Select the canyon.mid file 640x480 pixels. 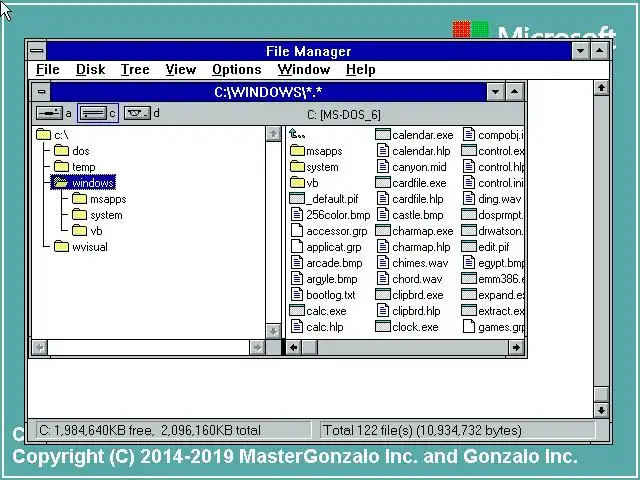click(x=411, y=167)
